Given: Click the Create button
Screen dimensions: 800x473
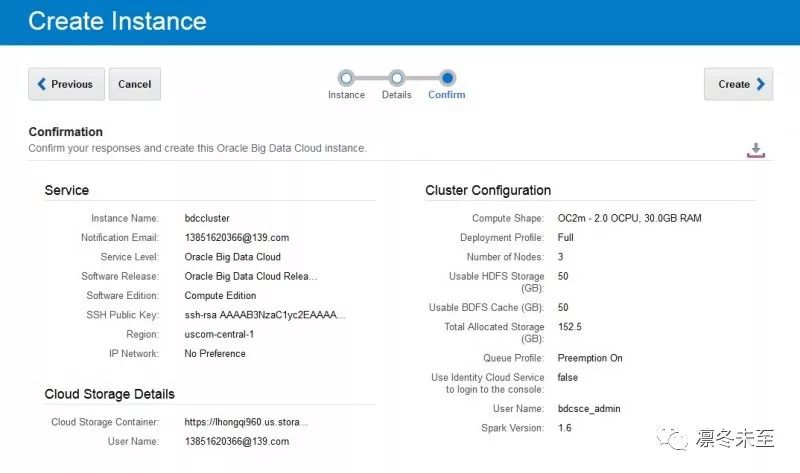Looking at the screenshot, I should (738, 84).
